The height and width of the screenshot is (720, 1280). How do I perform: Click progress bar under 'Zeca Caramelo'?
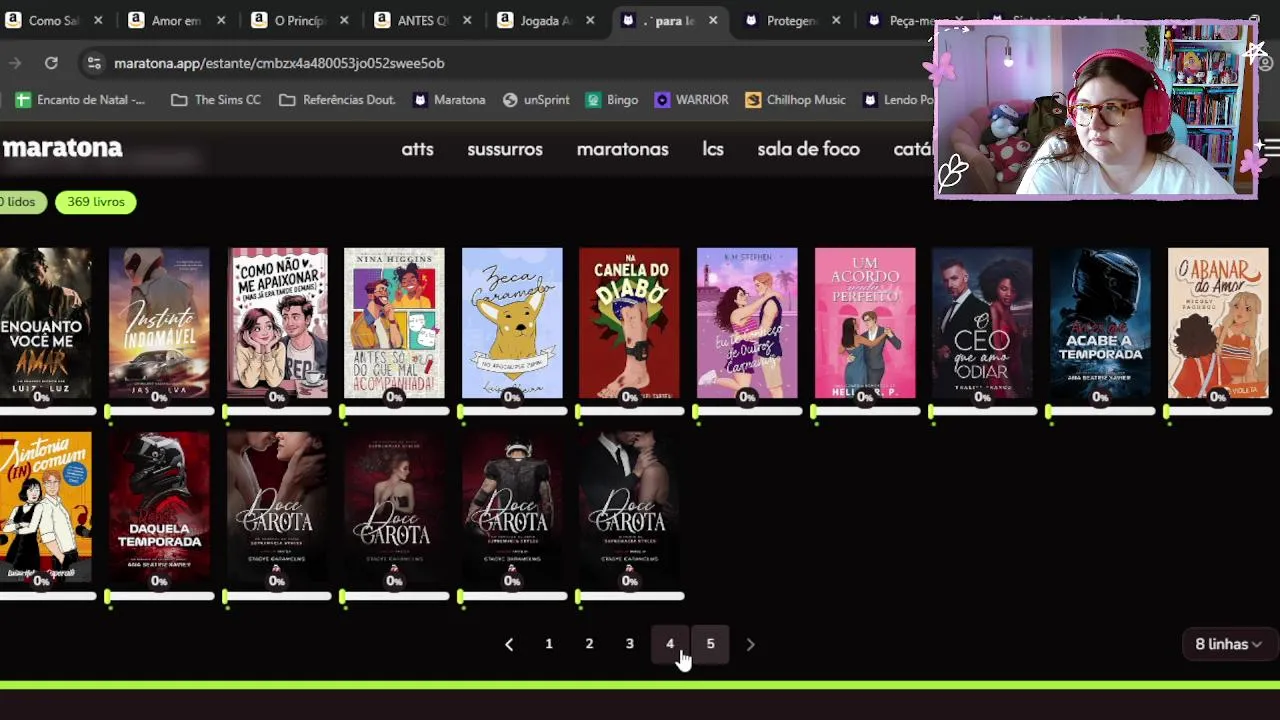[x=512, y=411]
